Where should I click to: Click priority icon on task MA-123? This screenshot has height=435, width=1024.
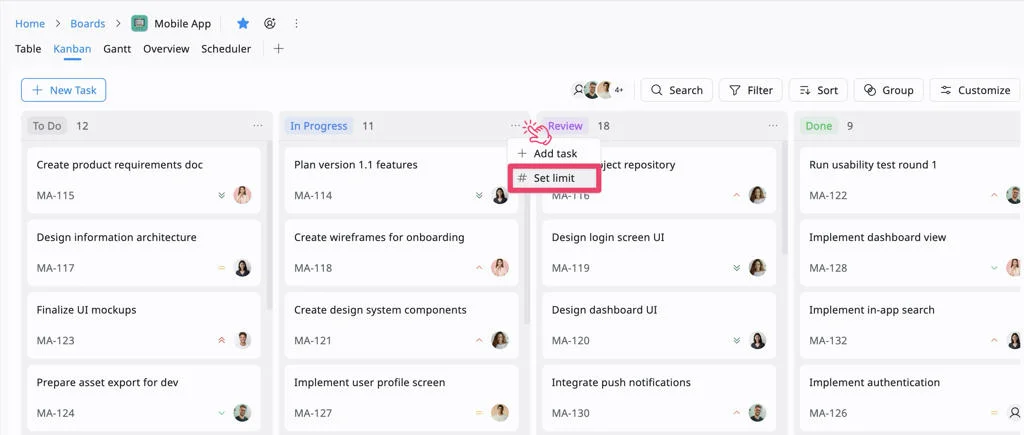(222, 340)
